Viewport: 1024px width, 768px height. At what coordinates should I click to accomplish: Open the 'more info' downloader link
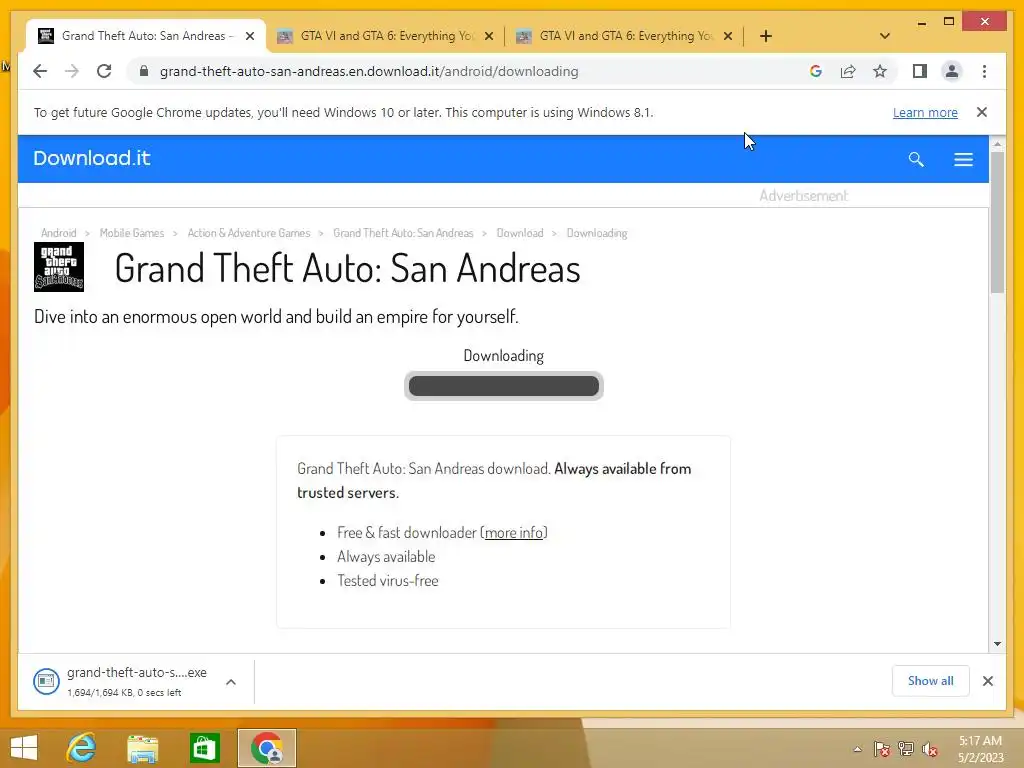pos(514,533)
